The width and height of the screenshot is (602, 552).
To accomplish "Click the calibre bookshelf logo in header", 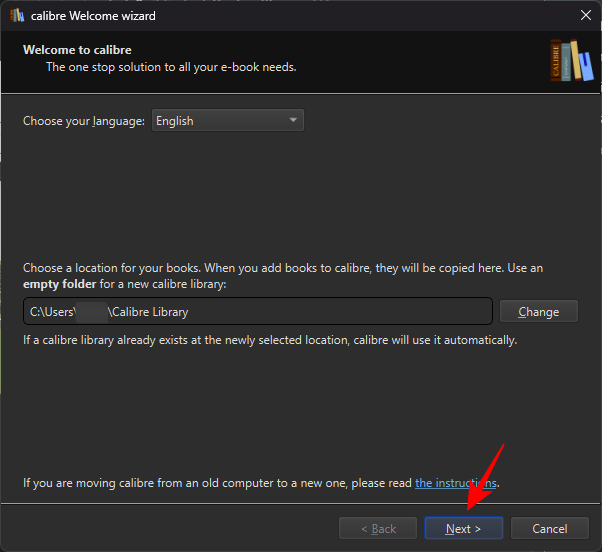I will [568, 60].
